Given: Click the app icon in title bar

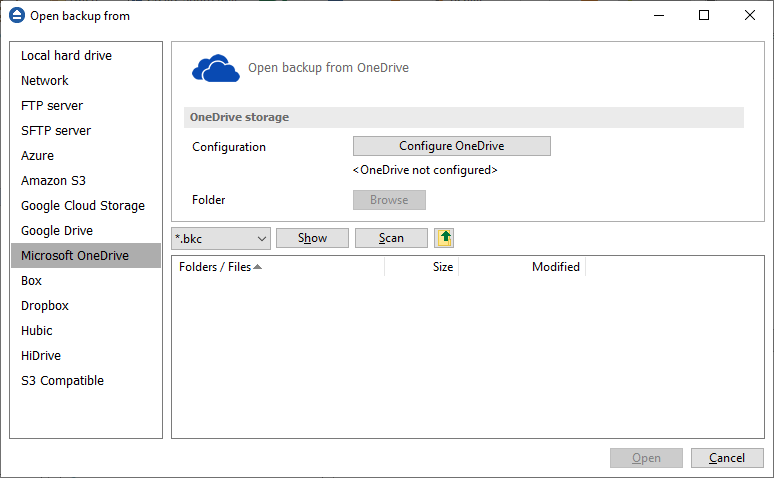Looking at the screenshot, I should point(17,15).
